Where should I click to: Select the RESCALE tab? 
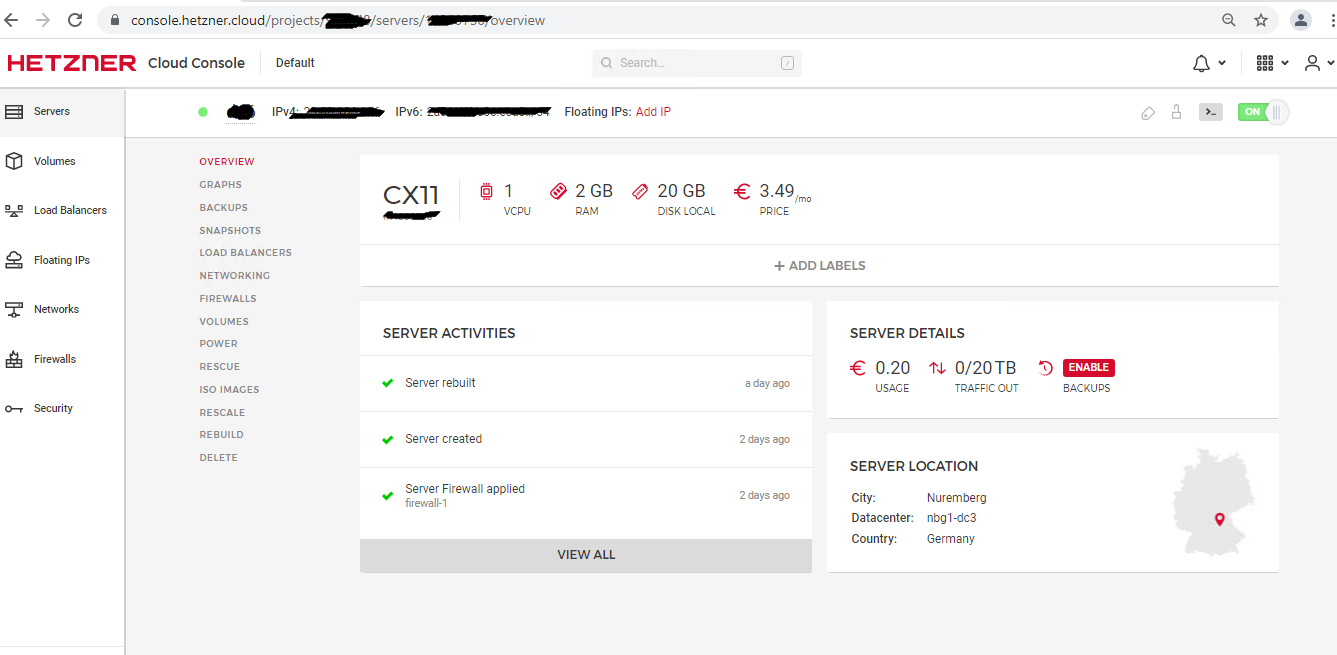pyautogui.click(x=222, y=413)
